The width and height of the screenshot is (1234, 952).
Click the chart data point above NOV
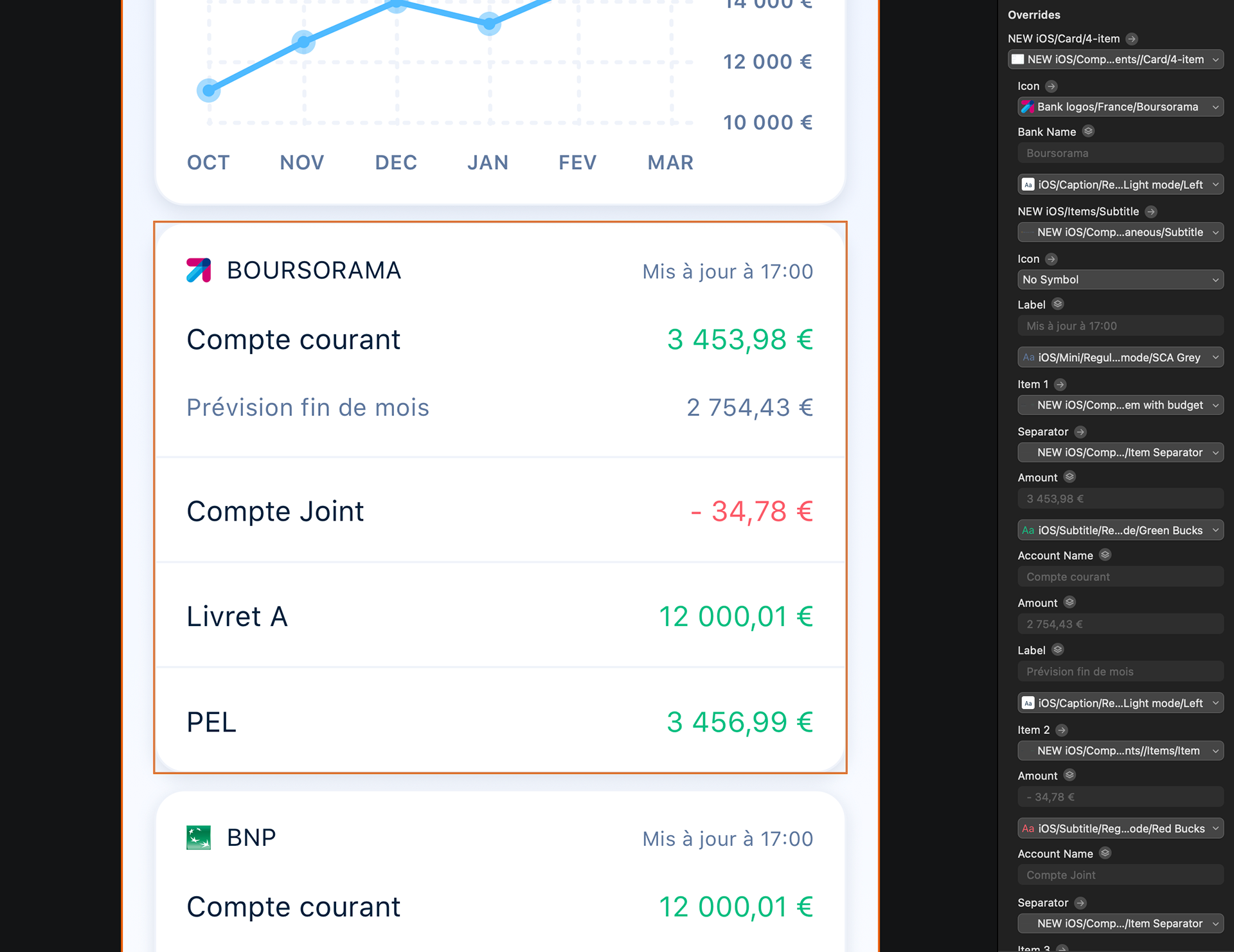[303, 42]
